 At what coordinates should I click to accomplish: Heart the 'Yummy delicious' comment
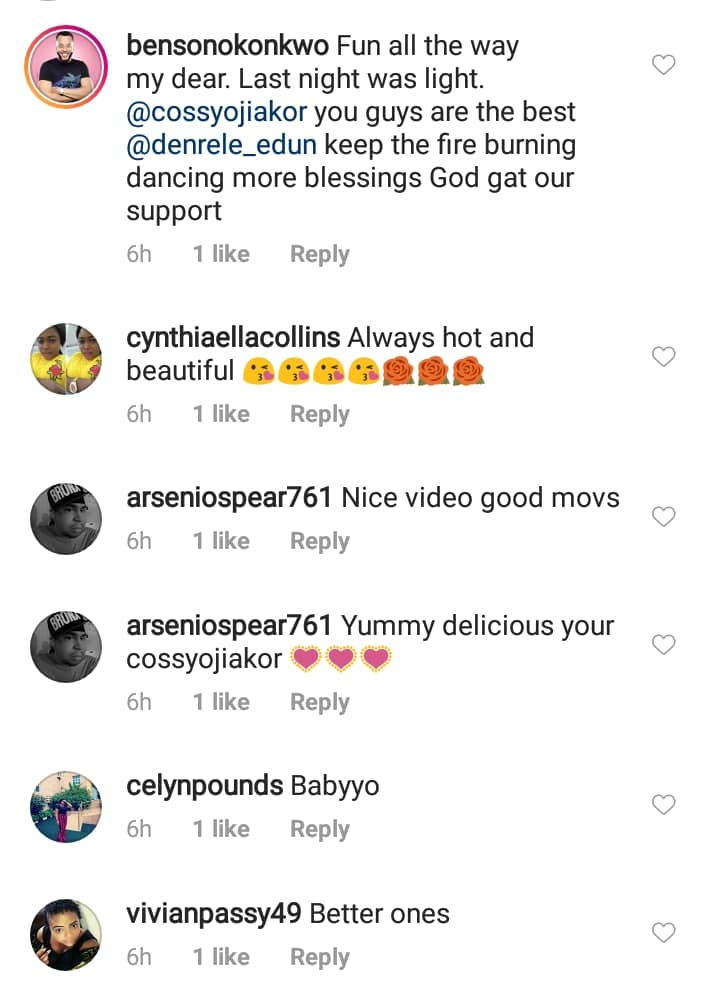[x=663, y=645]
